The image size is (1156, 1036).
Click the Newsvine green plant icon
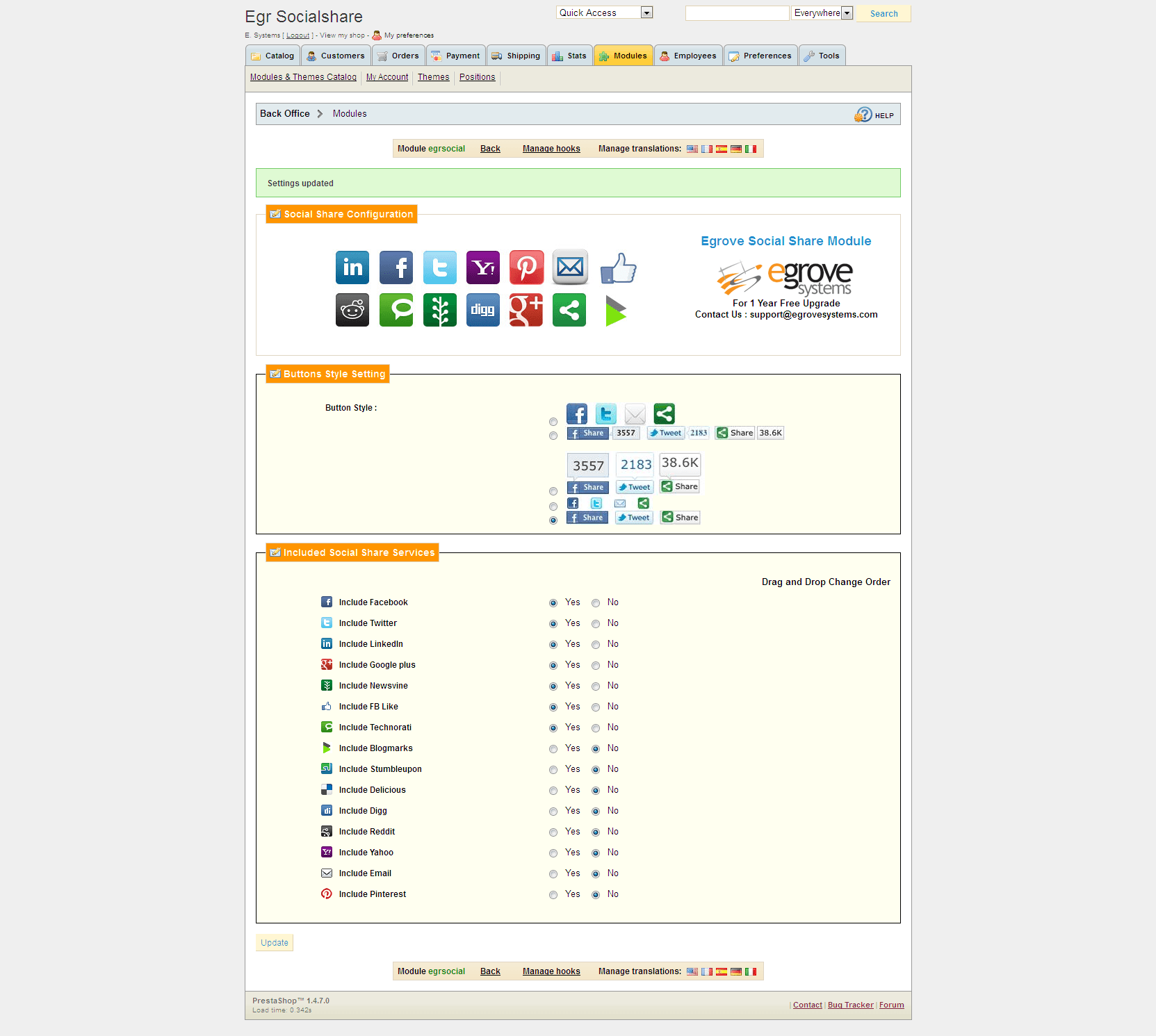[440, 310]
